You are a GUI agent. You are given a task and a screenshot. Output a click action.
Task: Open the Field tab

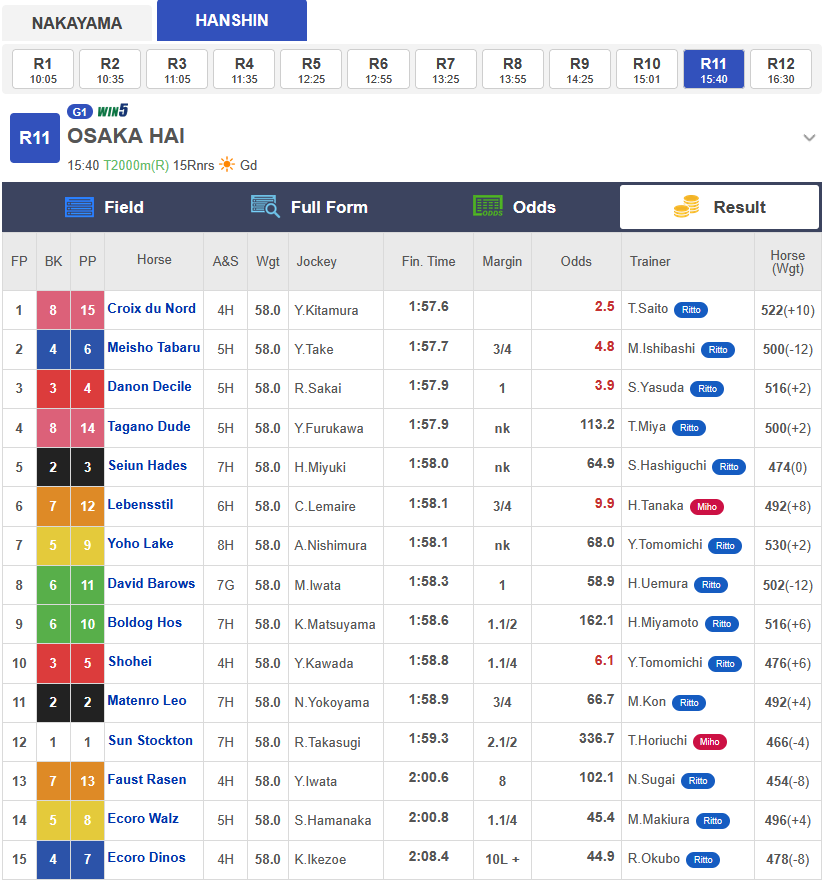point(105,207)
